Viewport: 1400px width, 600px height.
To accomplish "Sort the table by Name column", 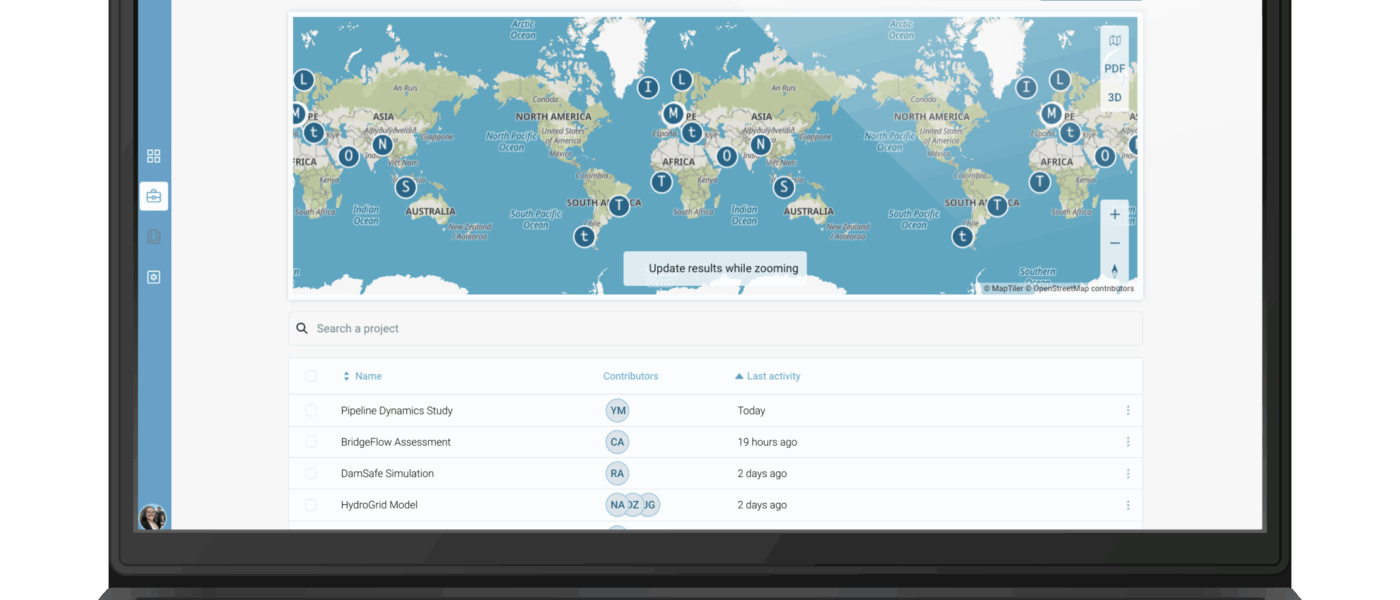I will (367, 376).
